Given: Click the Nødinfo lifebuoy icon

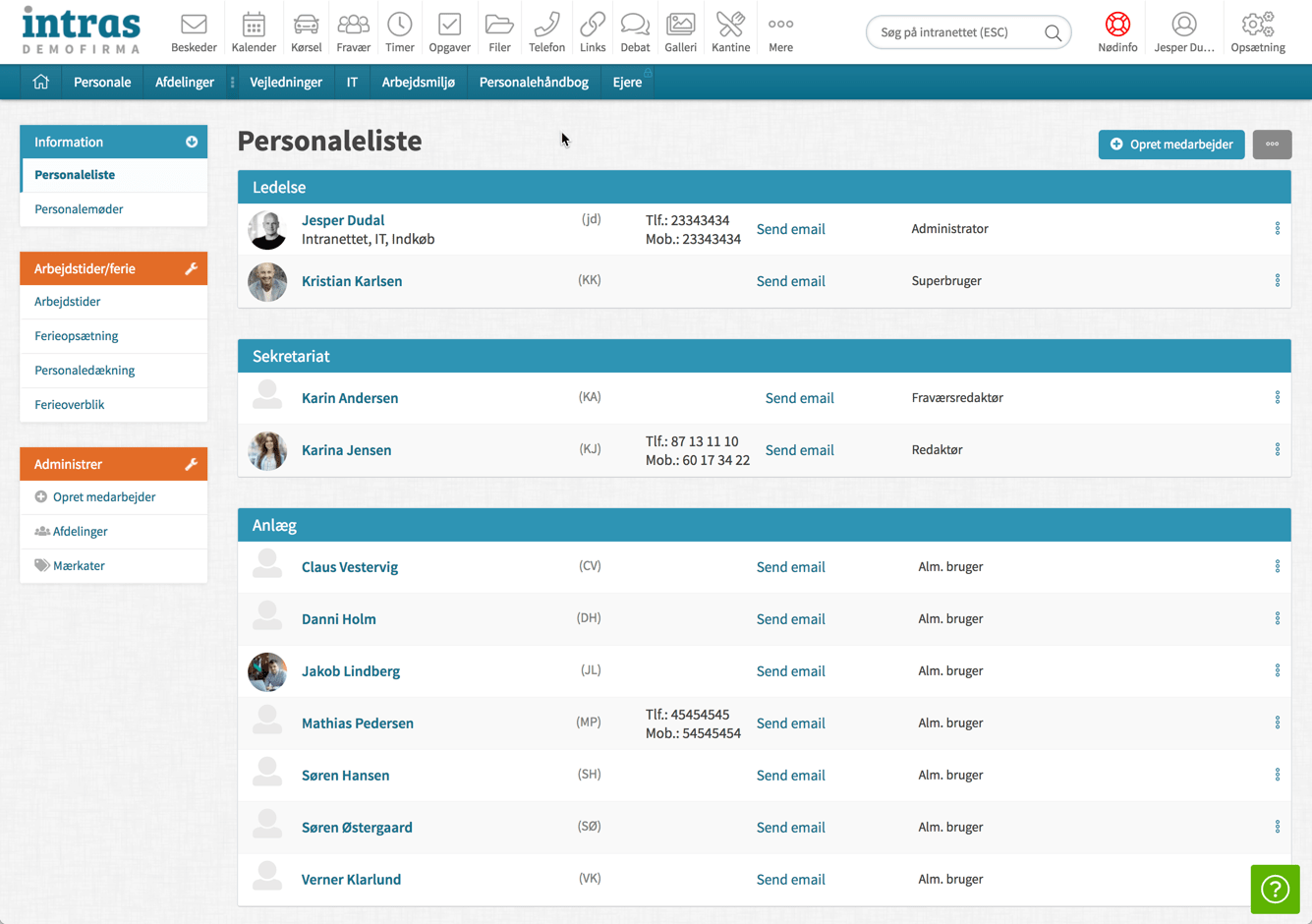Looking at the screenshot, I should coord(1117,25).
